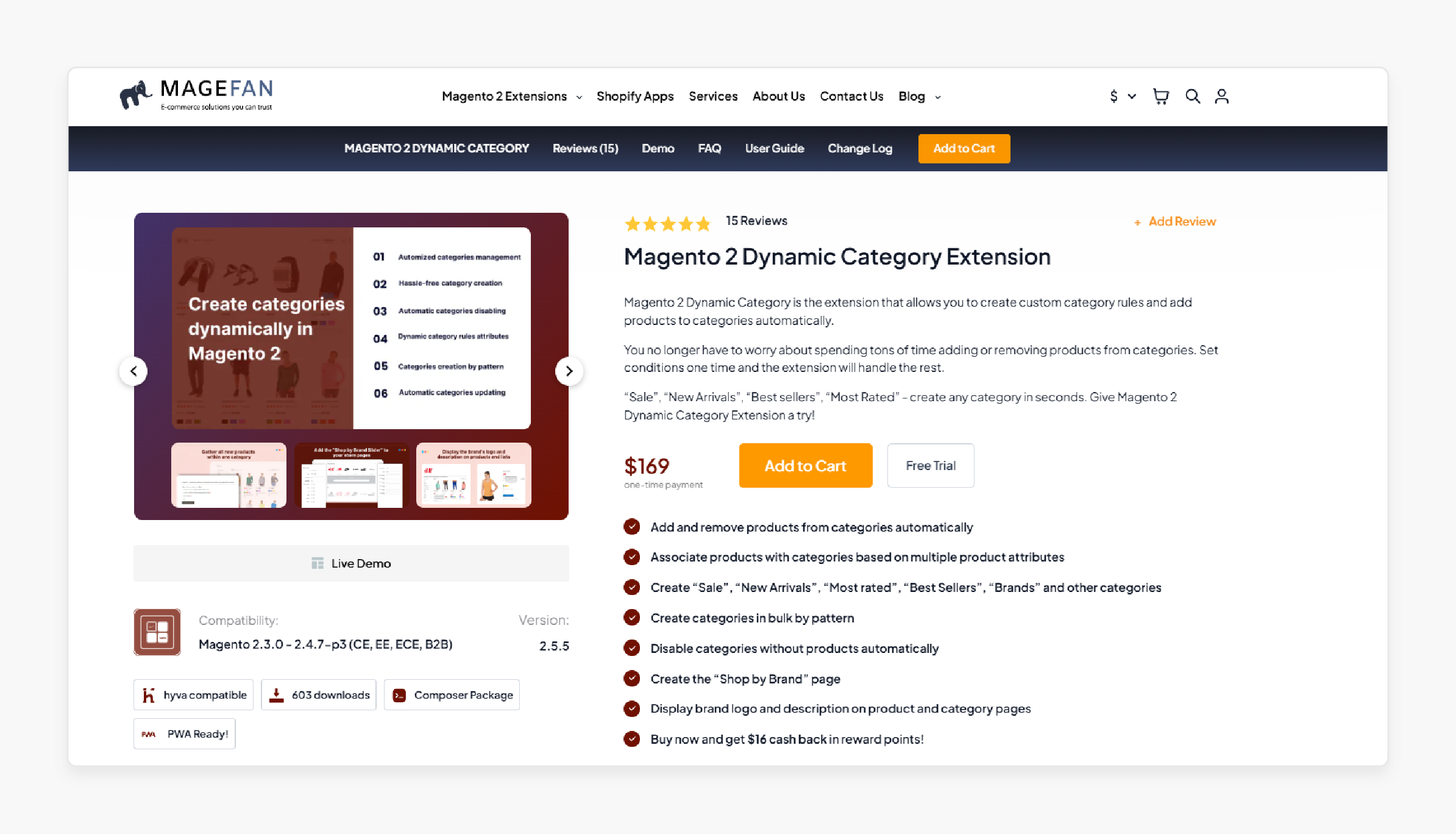1456x834 pixels.
Task: Go to Contact Us page
Action: (x=851, y=96)
